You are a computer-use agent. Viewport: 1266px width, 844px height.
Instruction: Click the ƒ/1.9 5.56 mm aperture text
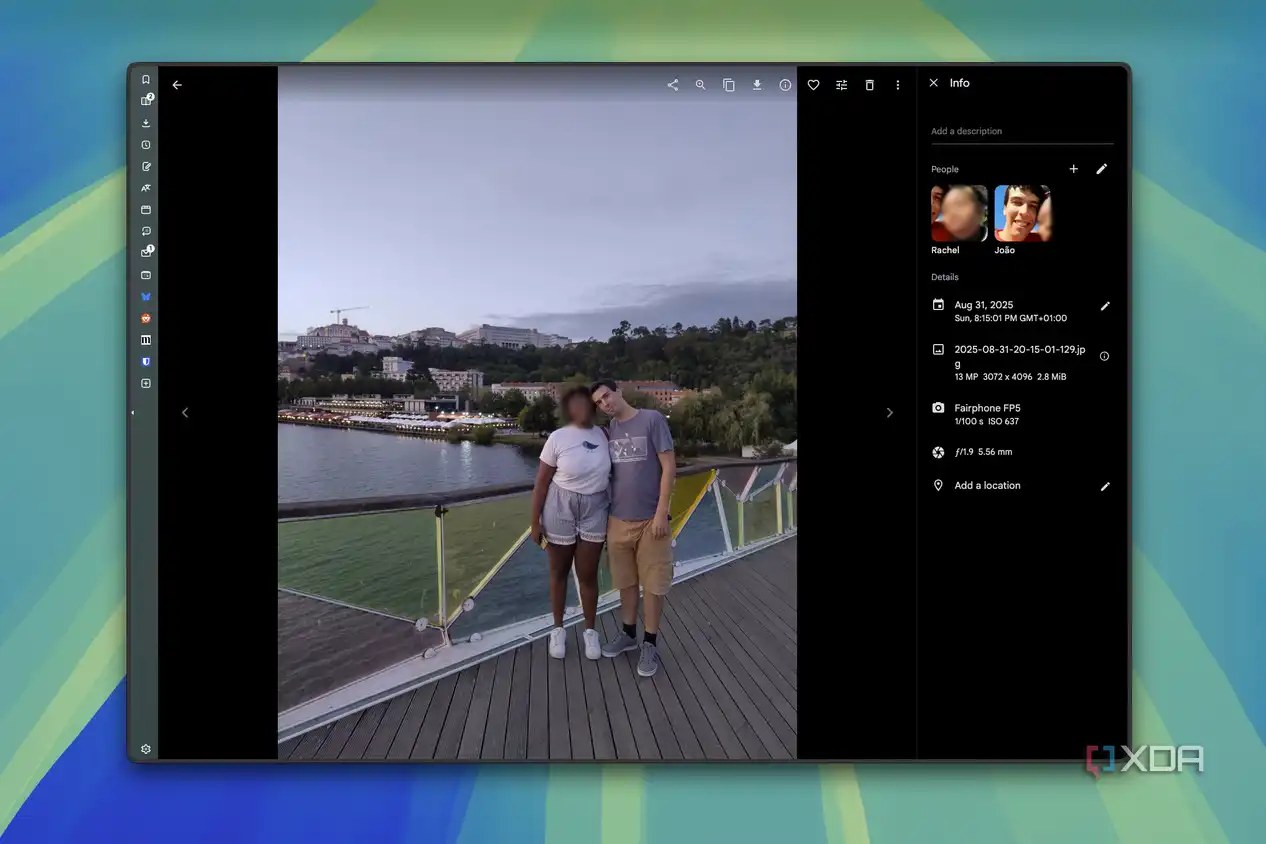click(x=983, y=452)
